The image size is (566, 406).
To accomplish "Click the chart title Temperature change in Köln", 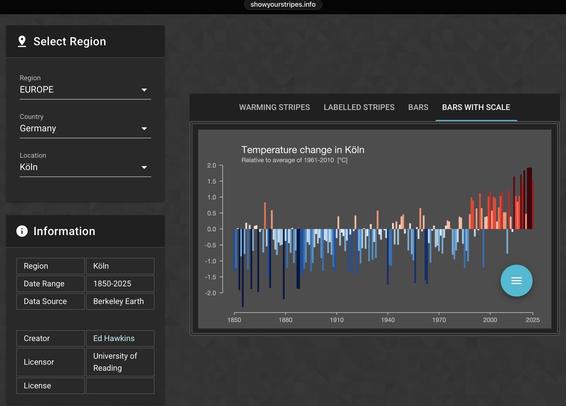I will coord(302,150).
